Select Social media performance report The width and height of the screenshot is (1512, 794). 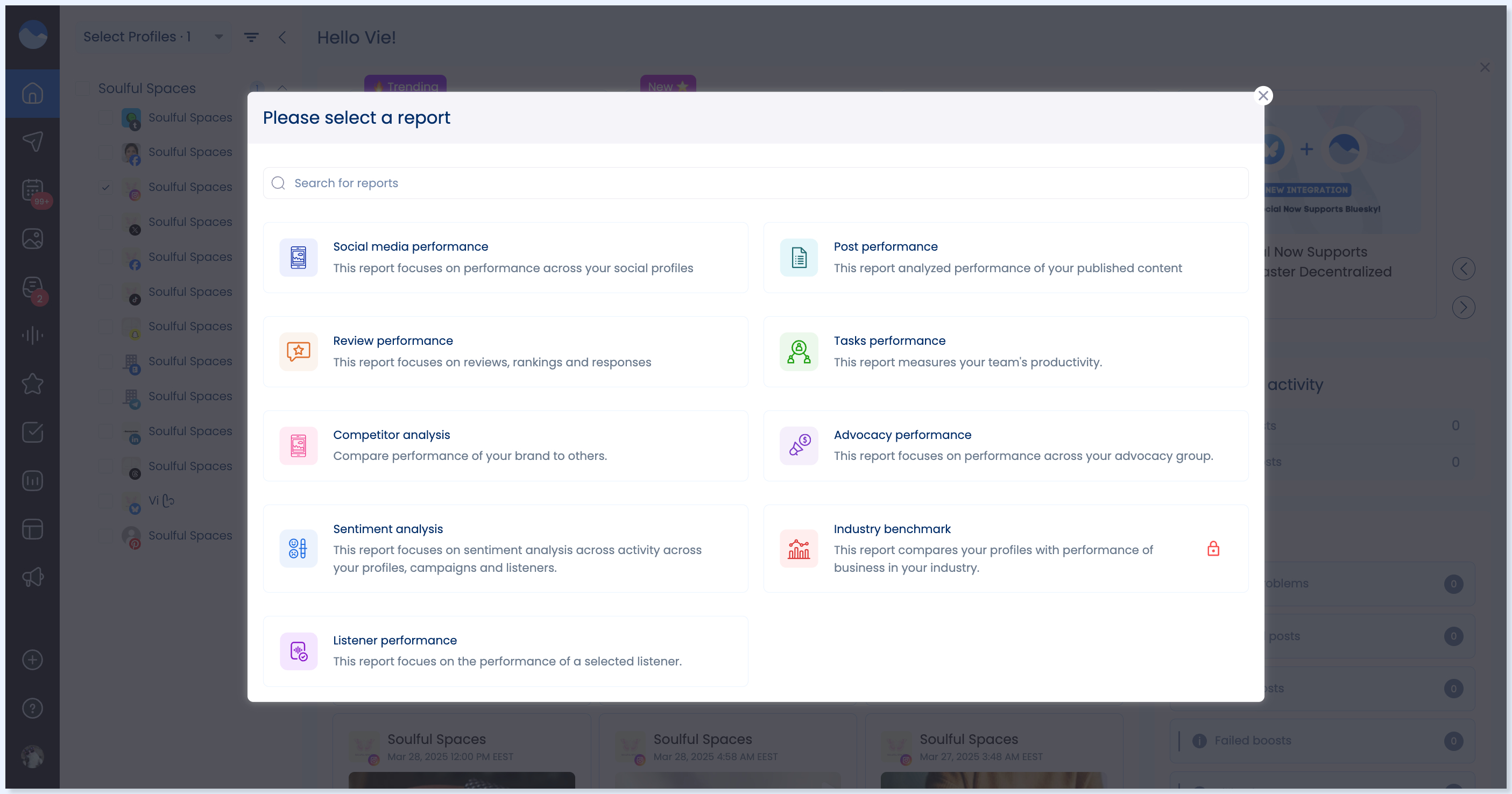point(505,258)
